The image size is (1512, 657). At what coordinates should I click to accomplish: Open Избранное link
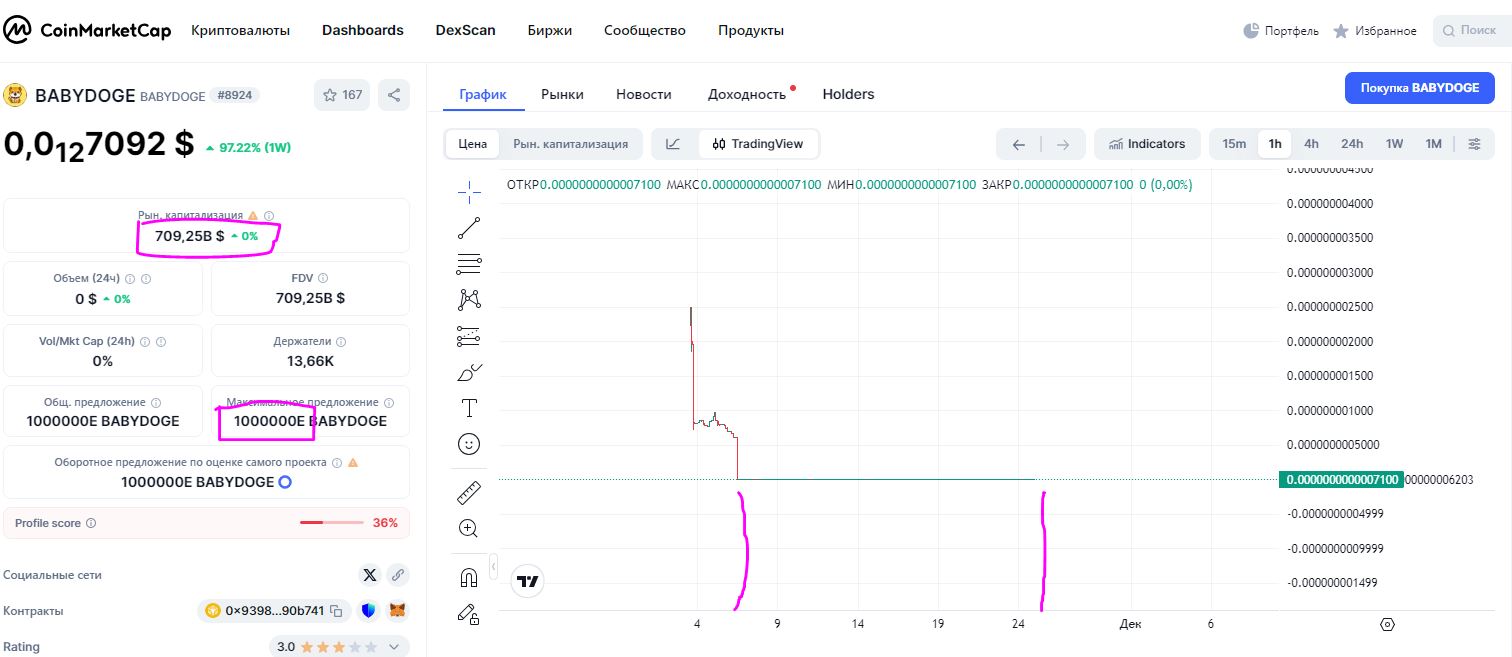click(1375, 31)
